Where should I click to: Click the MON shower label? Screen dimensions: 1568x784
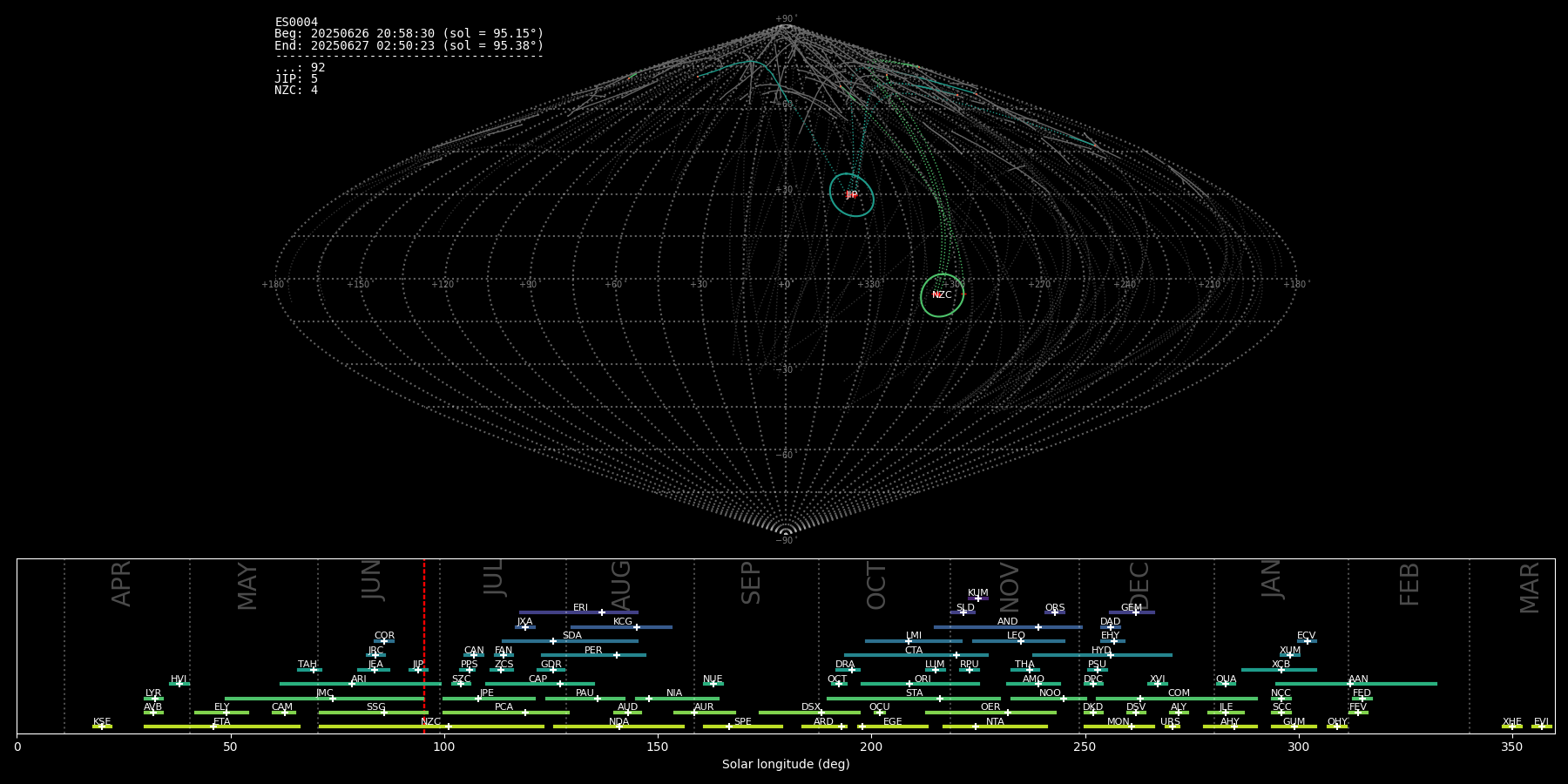click(1119, 722)
